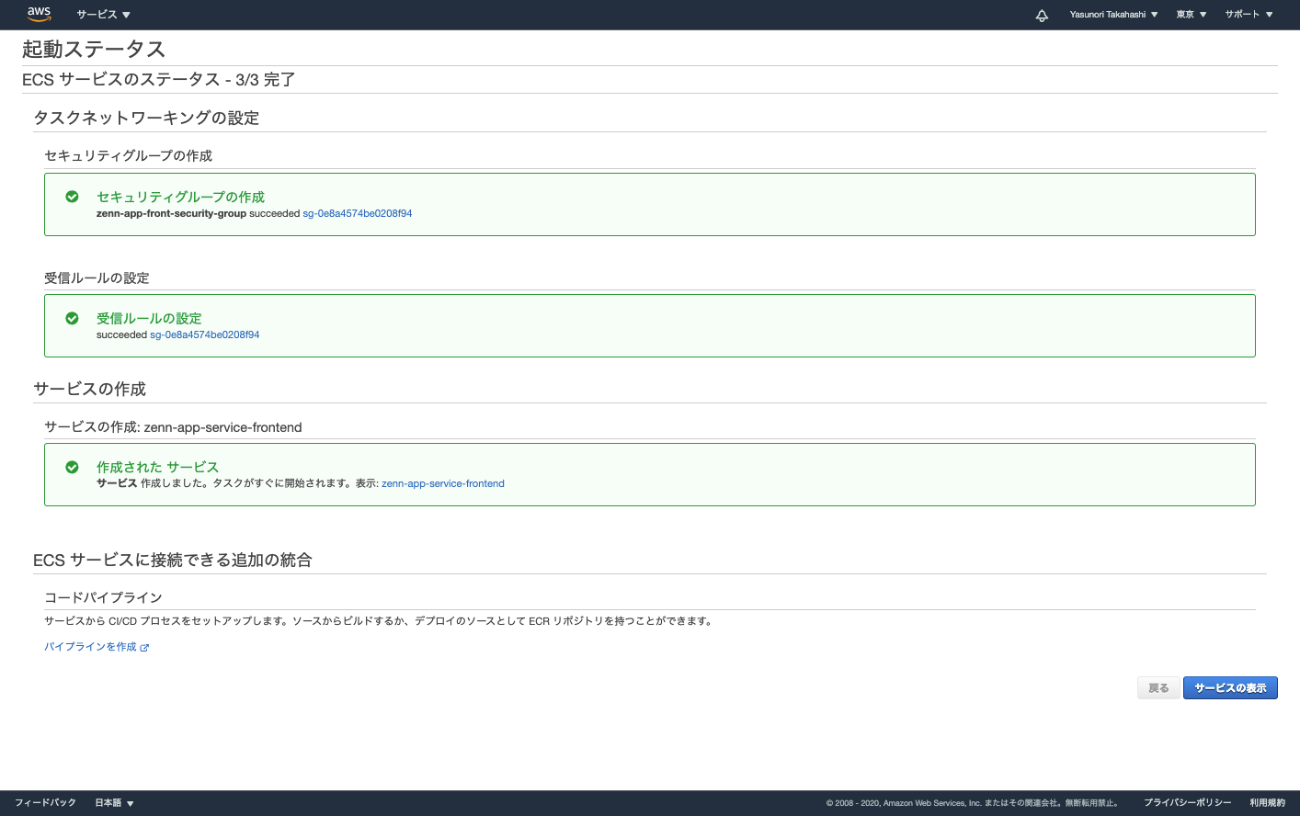Open the Yasunori Takahashi account menu
Image resolution: width=1300 pixels, height=816 pixels.
coord(1112,14)
